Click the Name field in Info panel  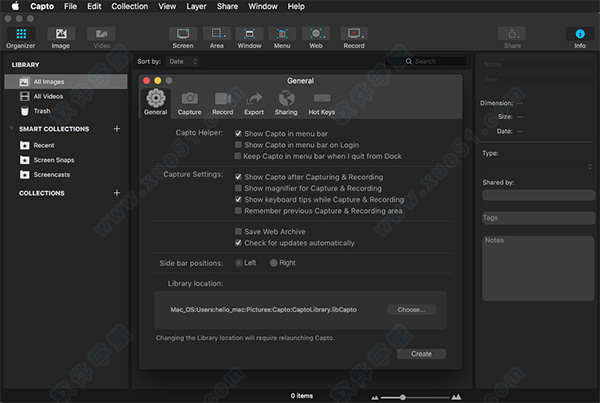pos(538,64)
